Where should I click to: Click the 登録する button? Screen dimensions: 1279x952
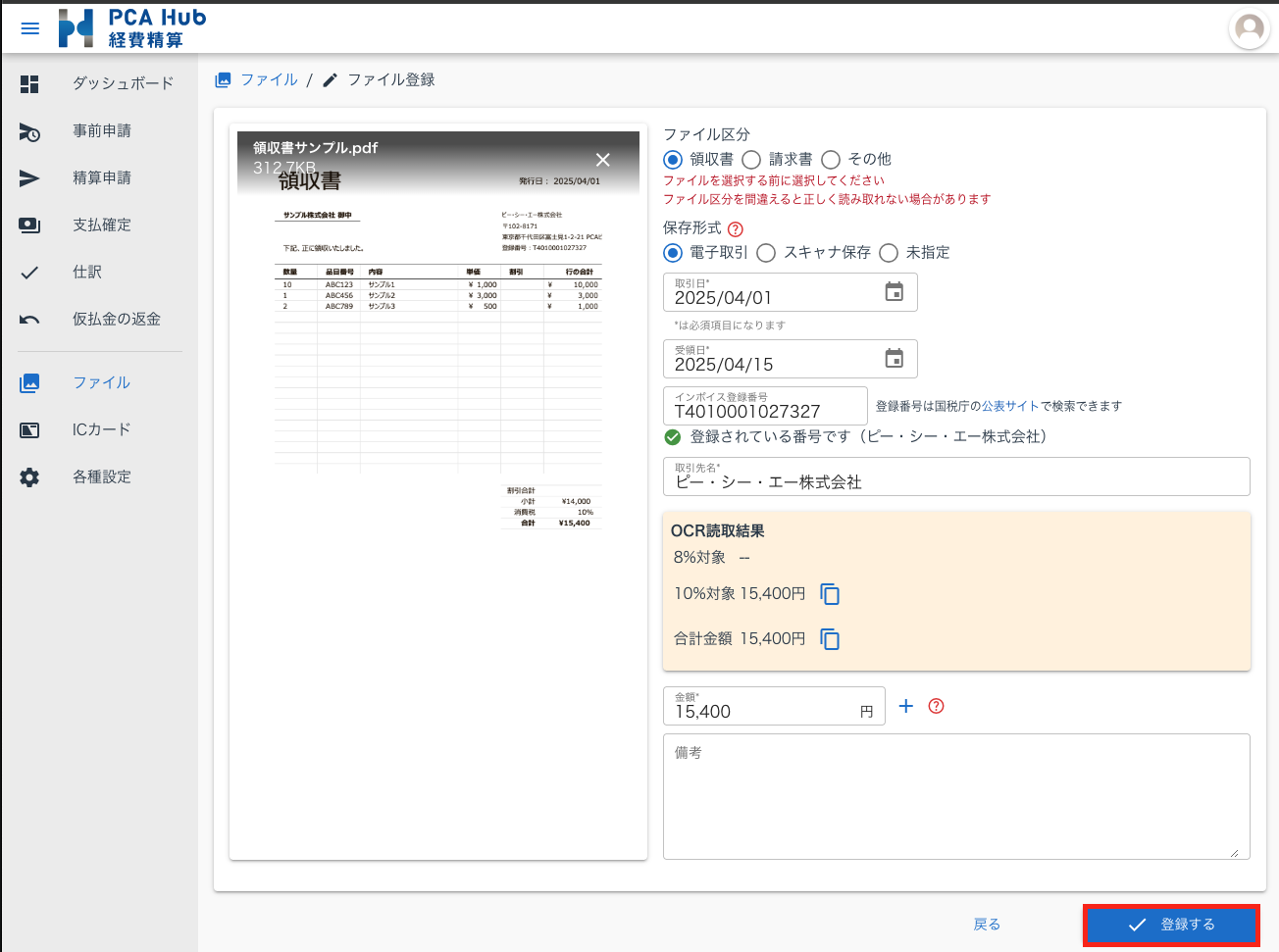pyautogui.click(x=1171, y=925)
